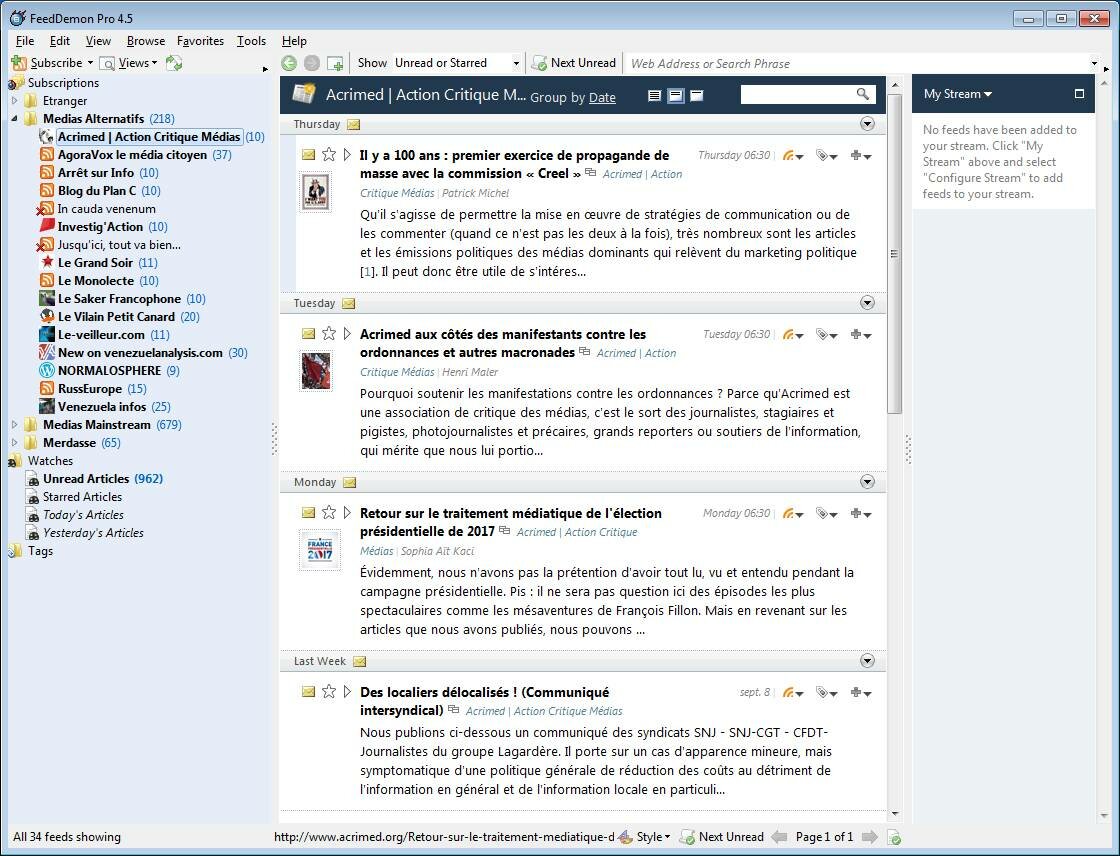The height and width of the screenshot is (856, 1120).
Task: Open the My Stream dropdown menu
Action: (957, 94)
